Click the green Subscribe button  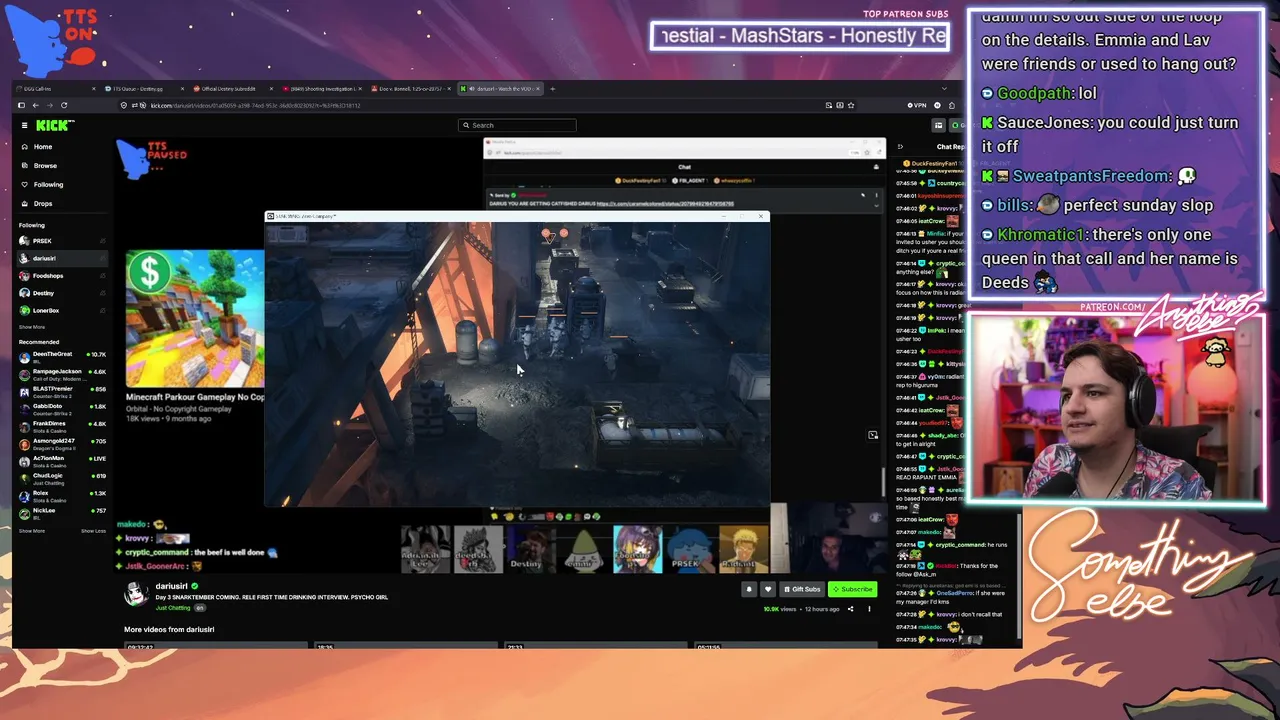[x=852, y=589]
